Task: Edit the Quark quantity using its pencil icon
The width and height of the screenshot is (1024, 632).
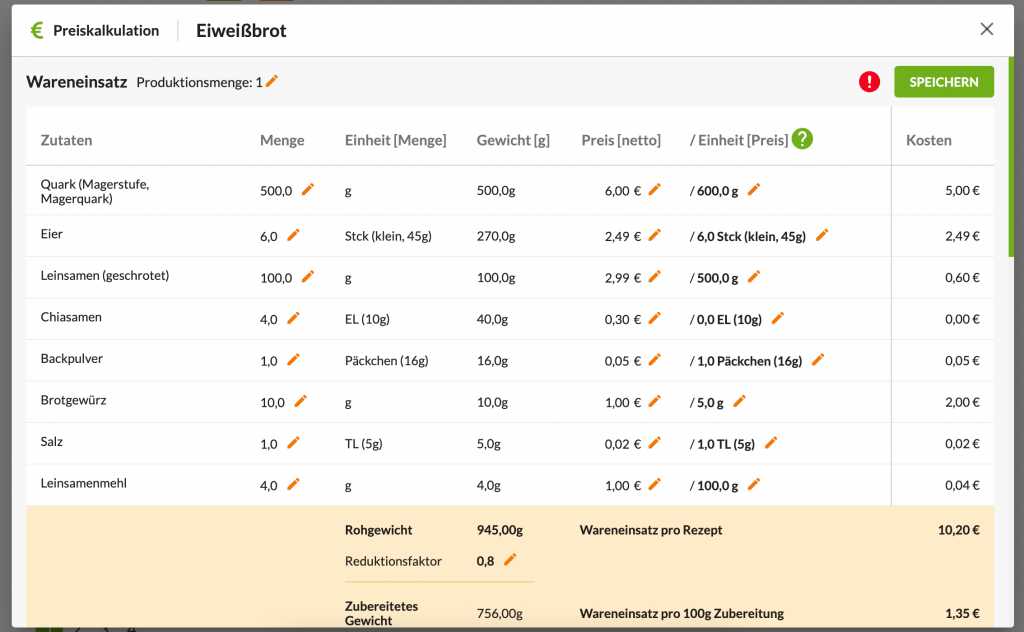Action: 309,188
